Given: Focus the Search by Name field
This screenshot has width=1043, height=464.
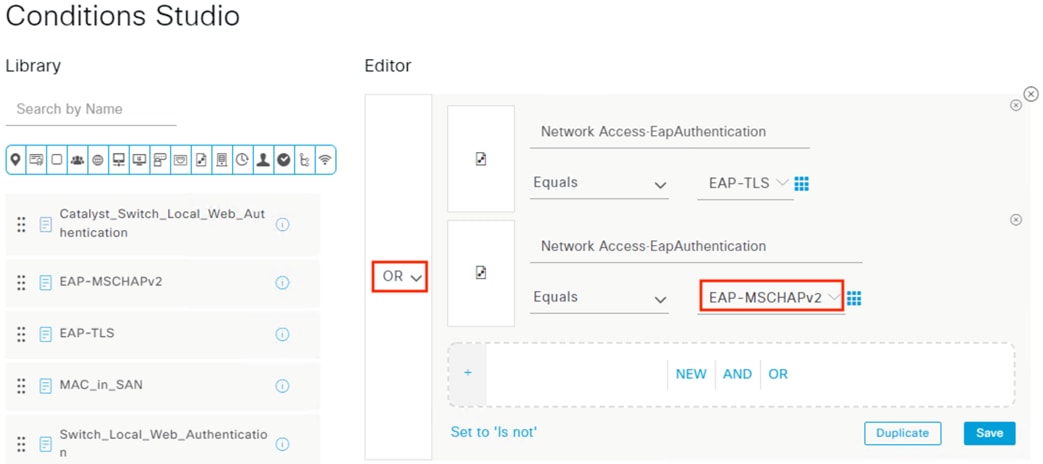Looking at the screenshot, I should point(91,110).
